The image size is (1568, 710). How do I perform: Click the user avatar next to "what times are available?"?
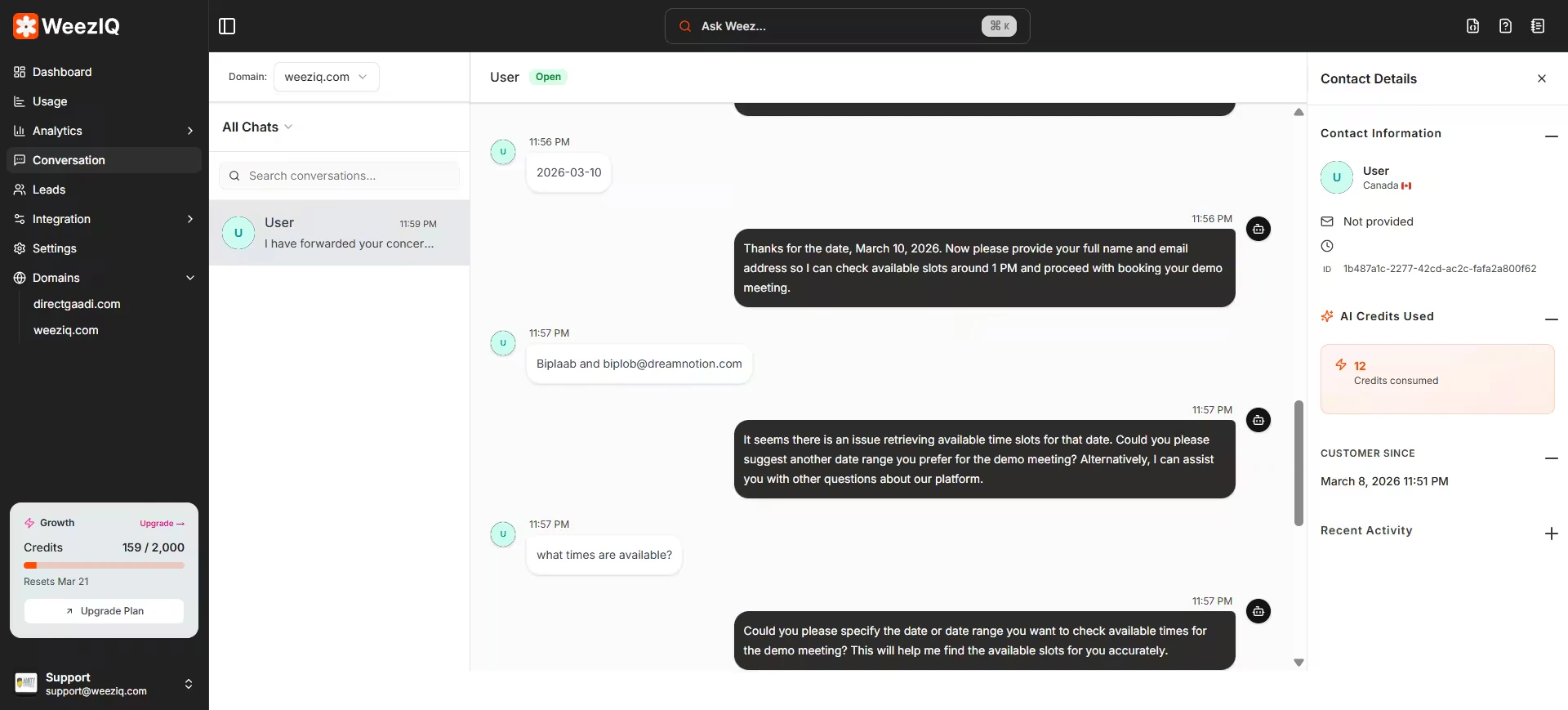pos(503,534)
